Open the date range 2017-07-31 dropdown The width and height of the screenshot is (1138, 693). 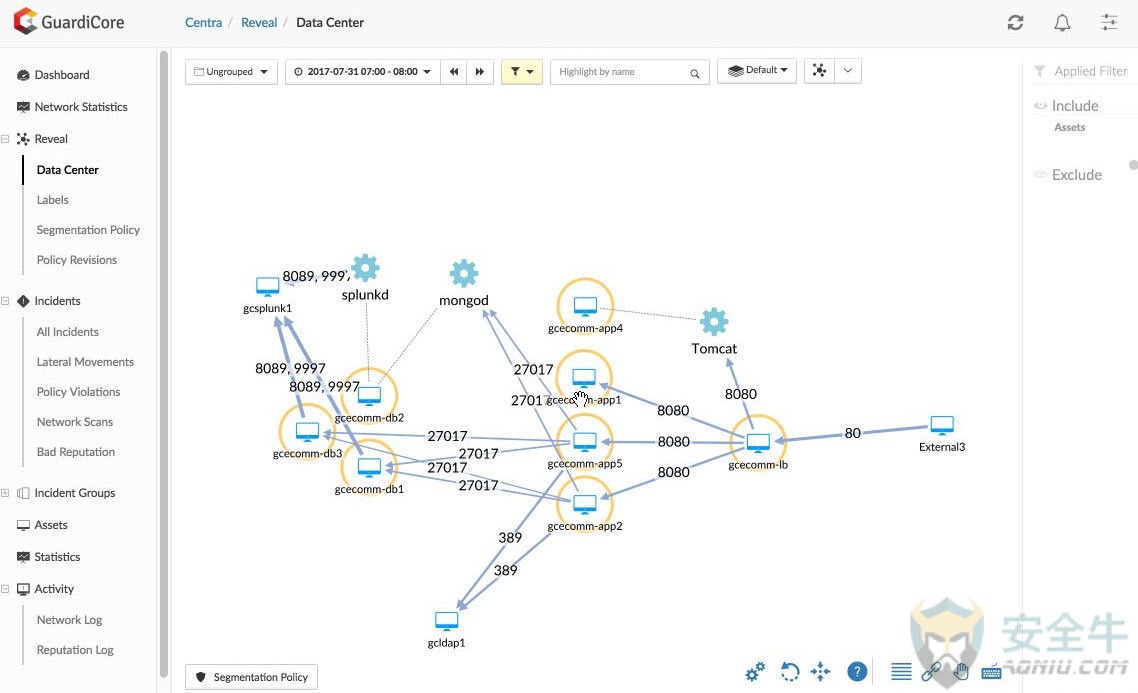click(363, 72)
